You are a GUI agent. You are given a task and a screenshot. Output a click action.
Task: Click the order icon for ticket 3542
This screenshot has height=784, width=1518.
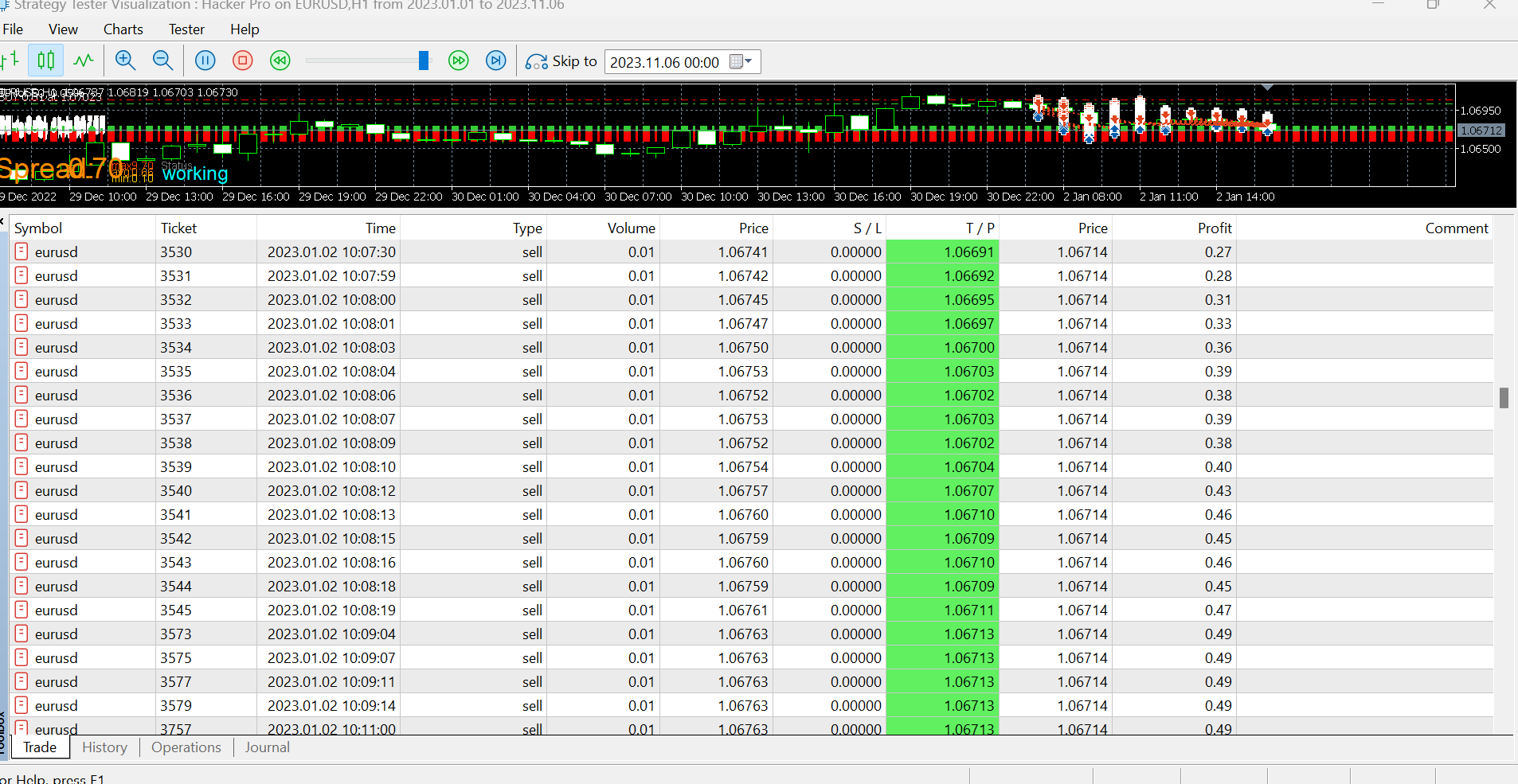click(22, 538)
